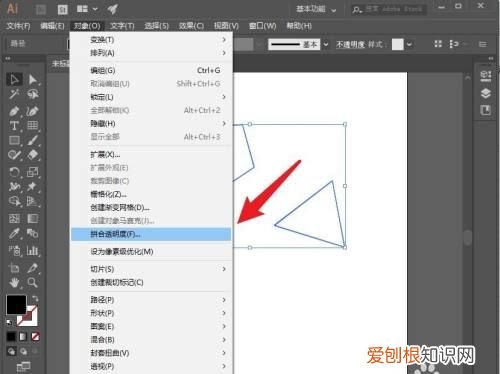Expand the 封套扭曲(V) submenu
Screen dimensions: 500x374
(x=151, y=353)
